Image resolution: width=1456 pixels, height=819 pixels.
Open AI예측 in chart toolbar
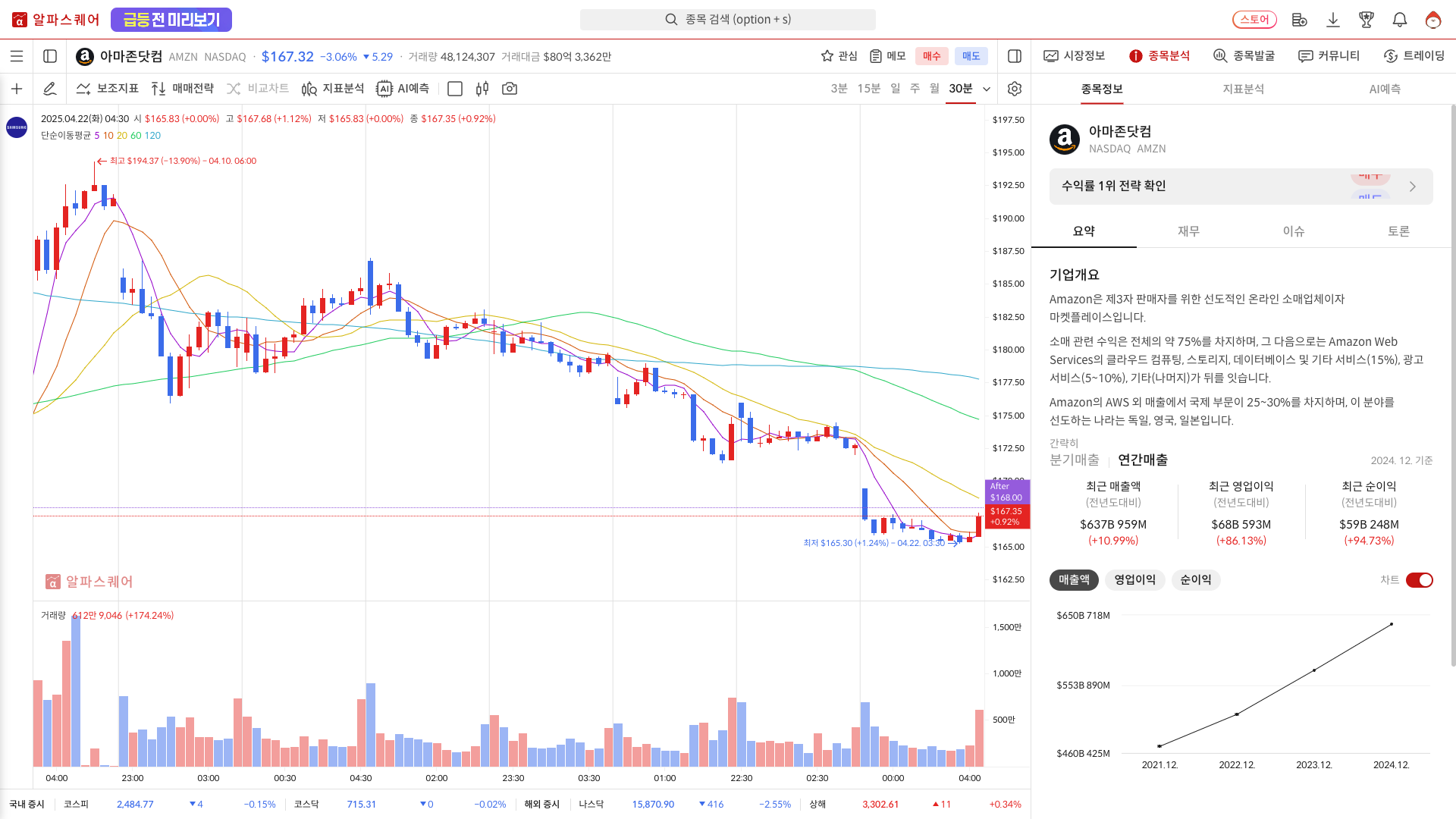pyautogui.click(x=403, y=89)
